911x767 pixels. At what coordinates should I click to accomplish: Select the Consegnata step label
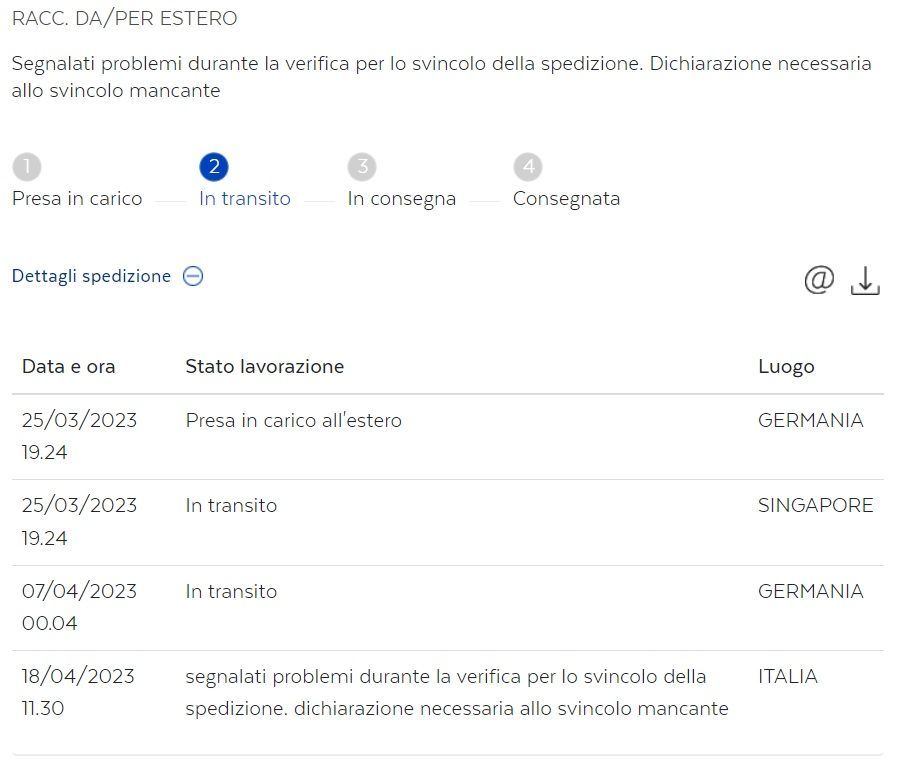click(x=566, y=199)
